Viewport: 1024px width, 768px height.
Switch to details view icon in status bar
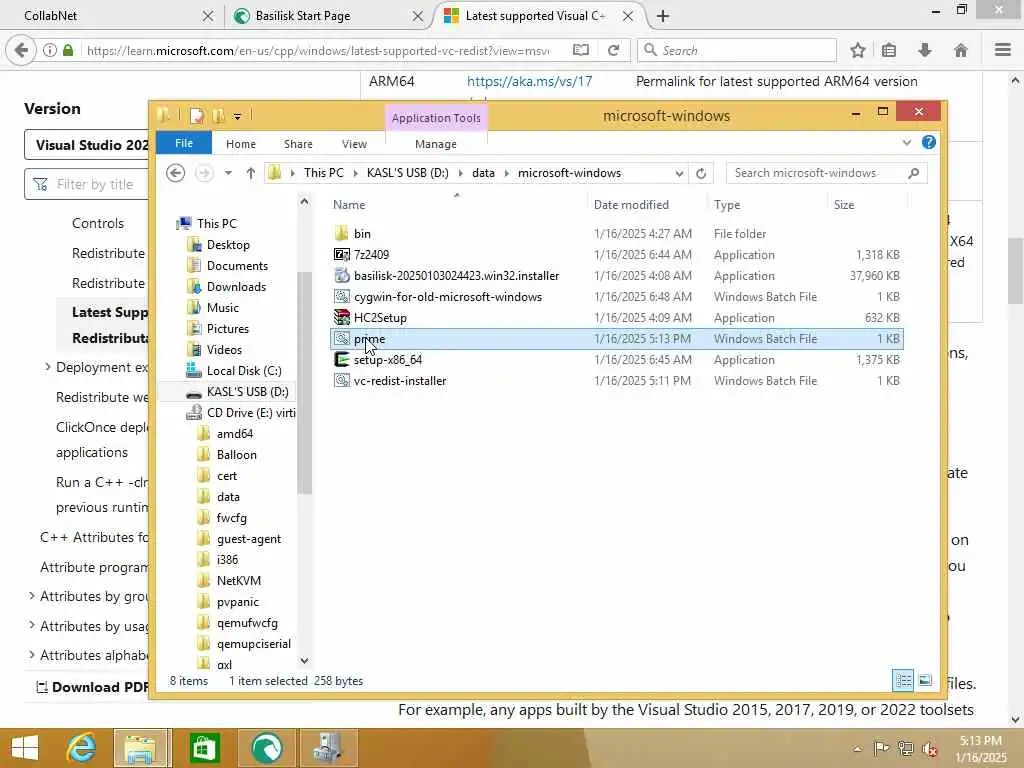(903, 680)
